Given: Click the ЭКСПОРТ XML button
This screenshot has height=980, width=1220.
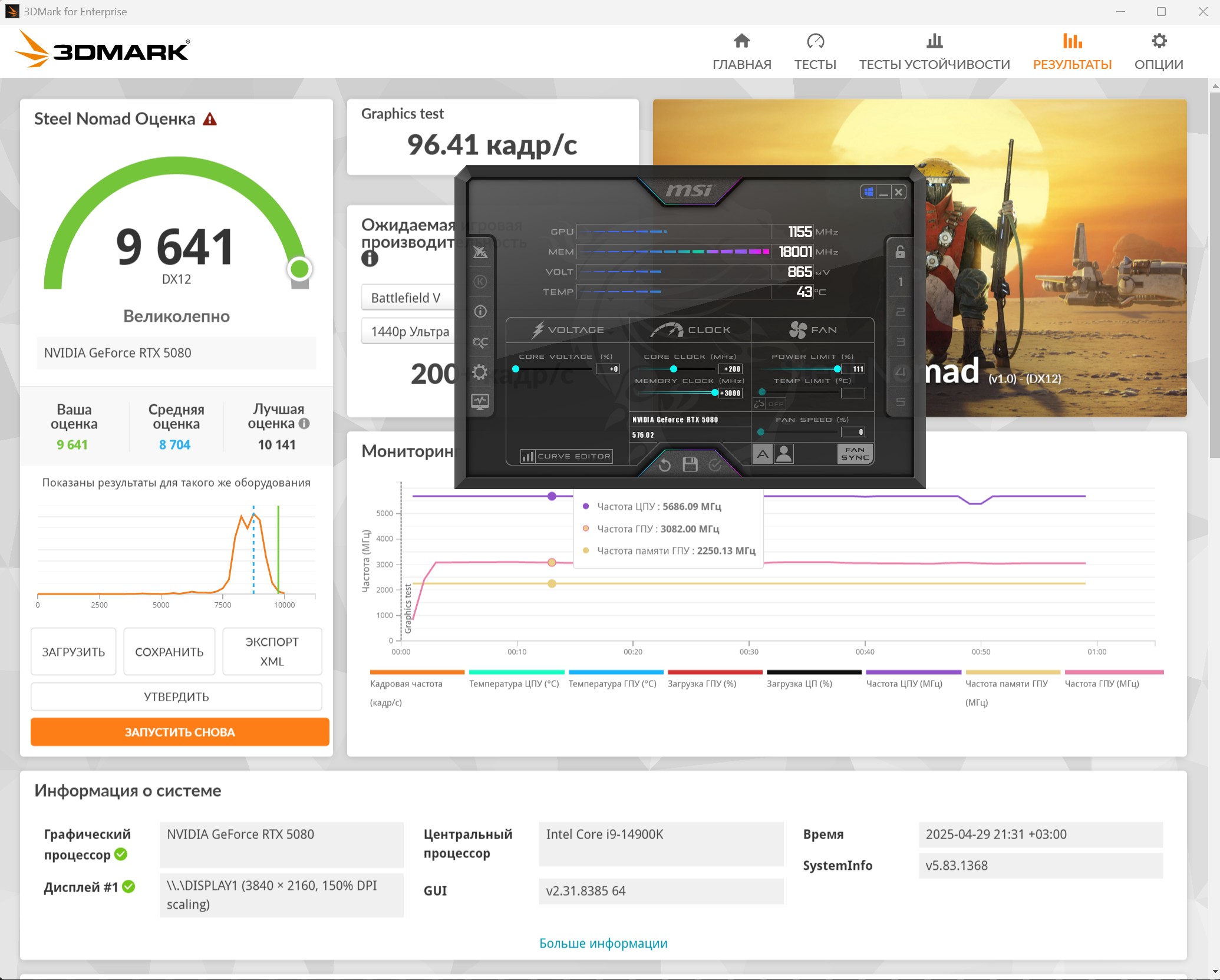Looking at the screenshot, I should click(x=272, y=651).
